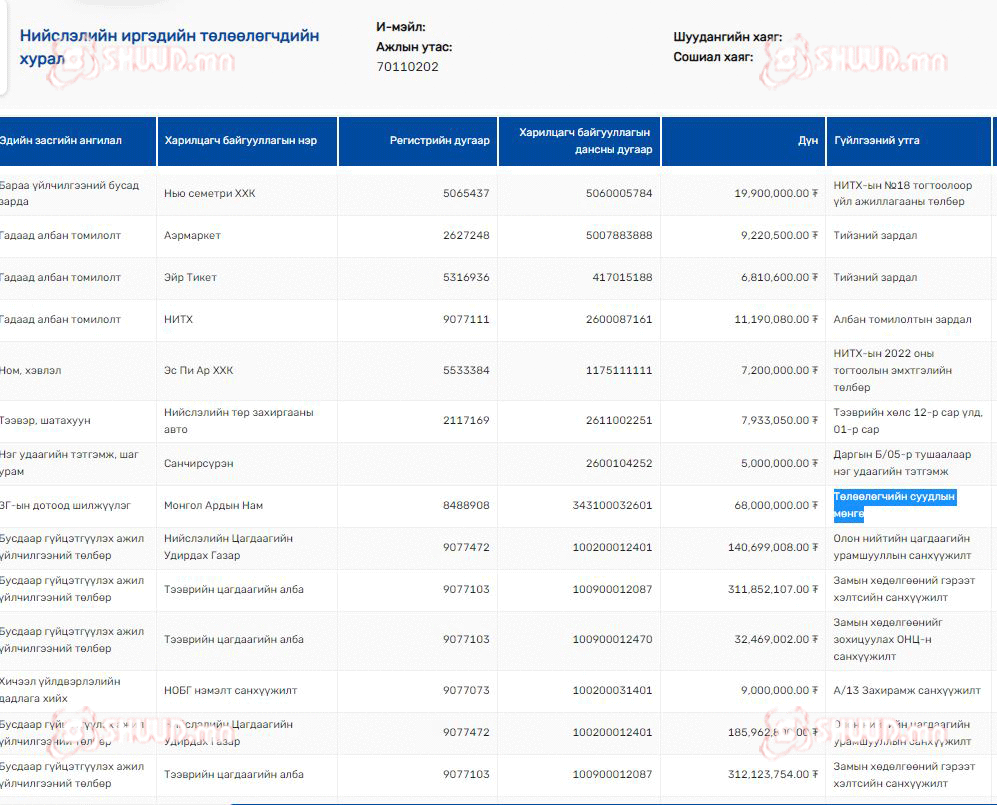
Task: Click the Гүйлгээний утга column header
Action: [x=876, y=141]
